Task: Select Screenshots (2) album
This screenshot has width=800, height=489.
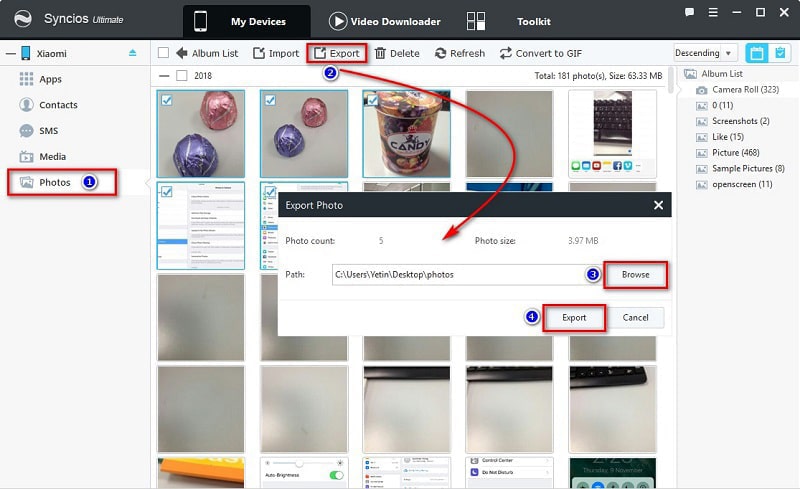Action: click(x=740, y=121)
